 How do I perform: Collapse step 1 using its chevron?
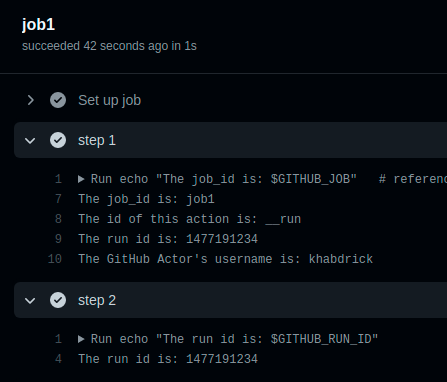pos(30,140)
